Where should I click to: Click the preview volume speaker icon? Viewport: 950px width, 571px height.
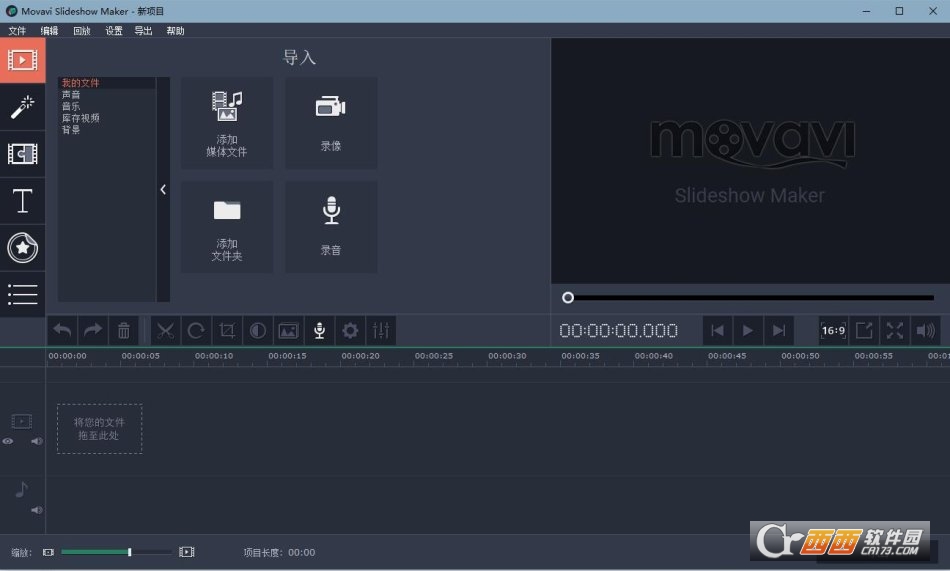click(x=925, y=330)
